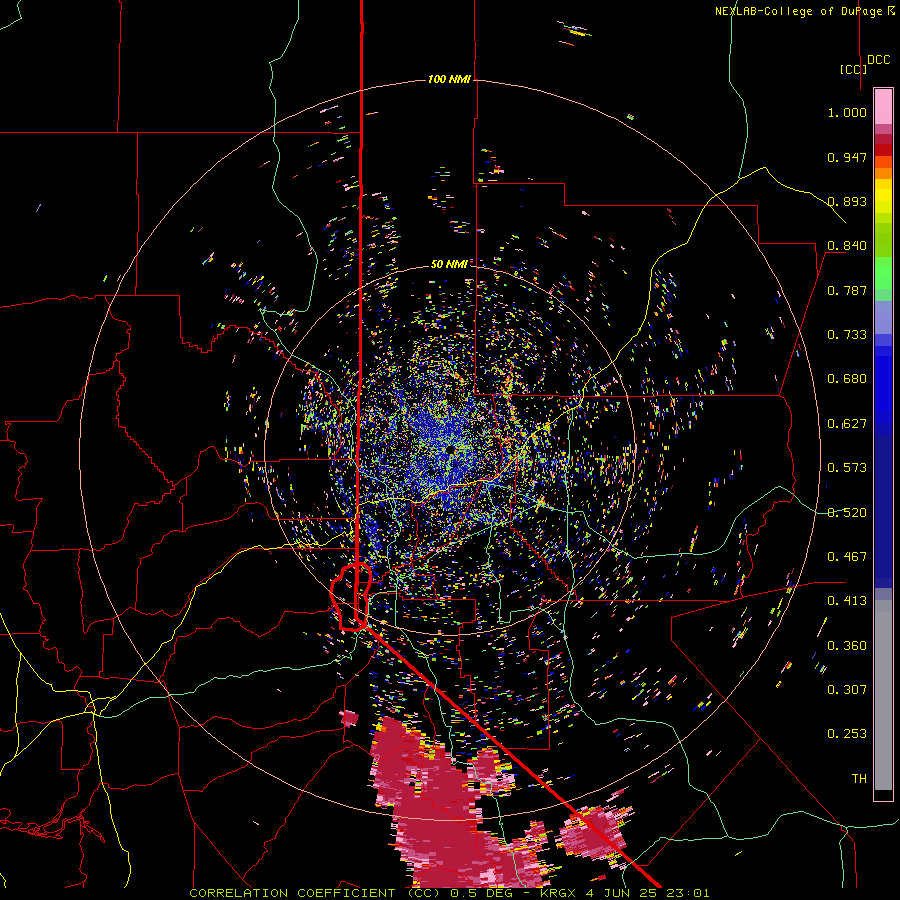900x900 pixels.
Task: Click the 0.253 scale value
Action: tap(847, 734)
